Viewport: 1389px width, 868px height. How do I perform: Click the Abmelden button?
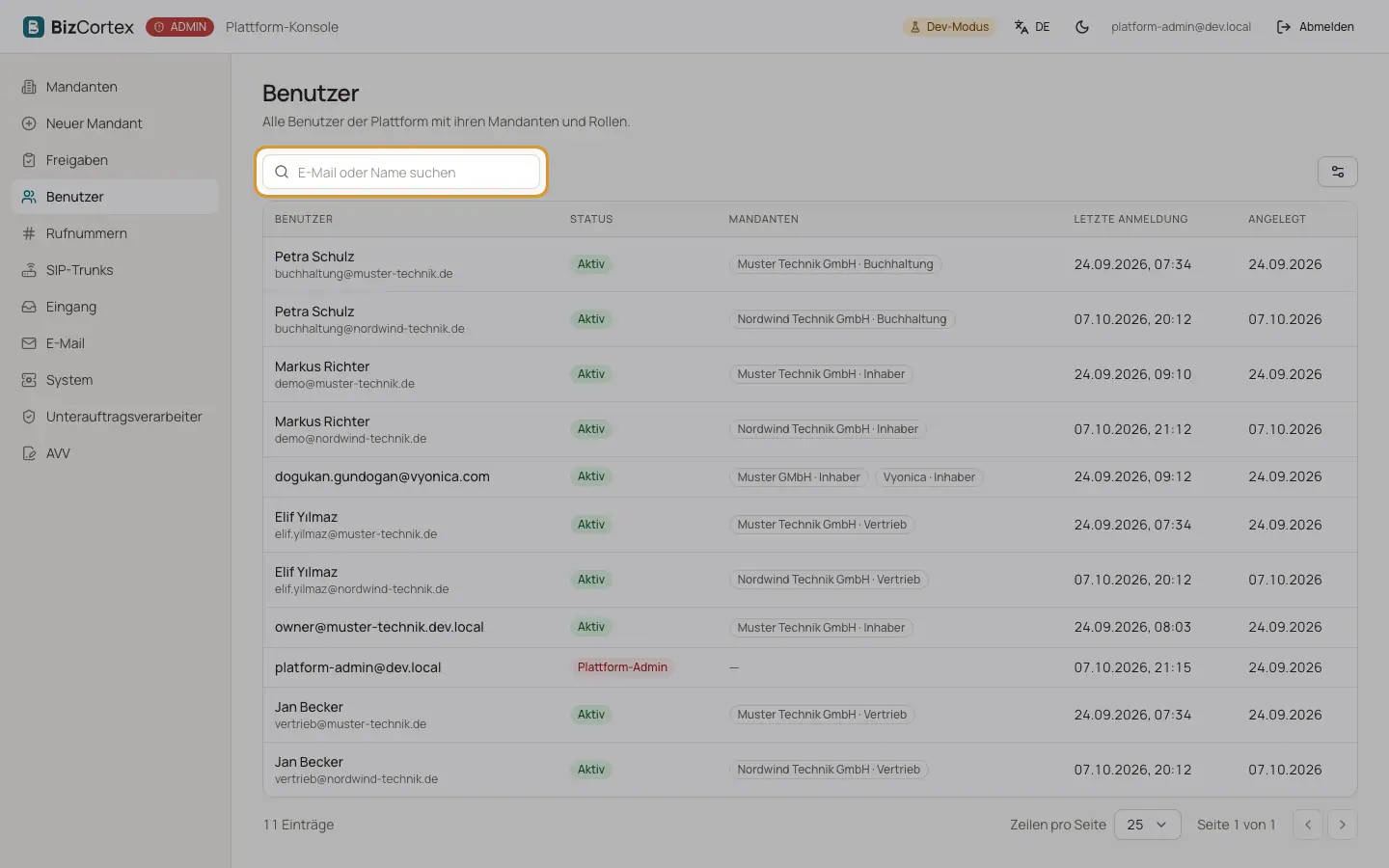pyautogui.click(x=1316, y=27)
